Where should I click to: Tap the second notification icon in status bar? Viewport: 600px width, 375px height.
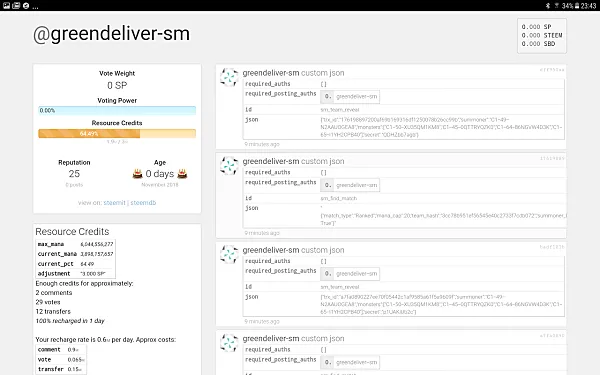16,5
